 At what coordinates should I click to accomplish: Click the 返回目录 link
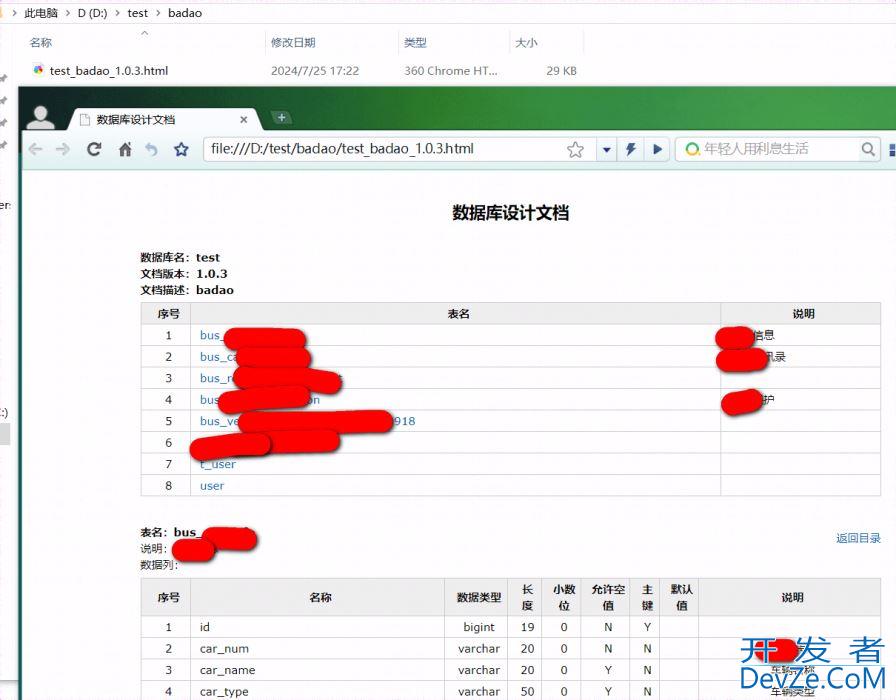click(x=858, y=538)
